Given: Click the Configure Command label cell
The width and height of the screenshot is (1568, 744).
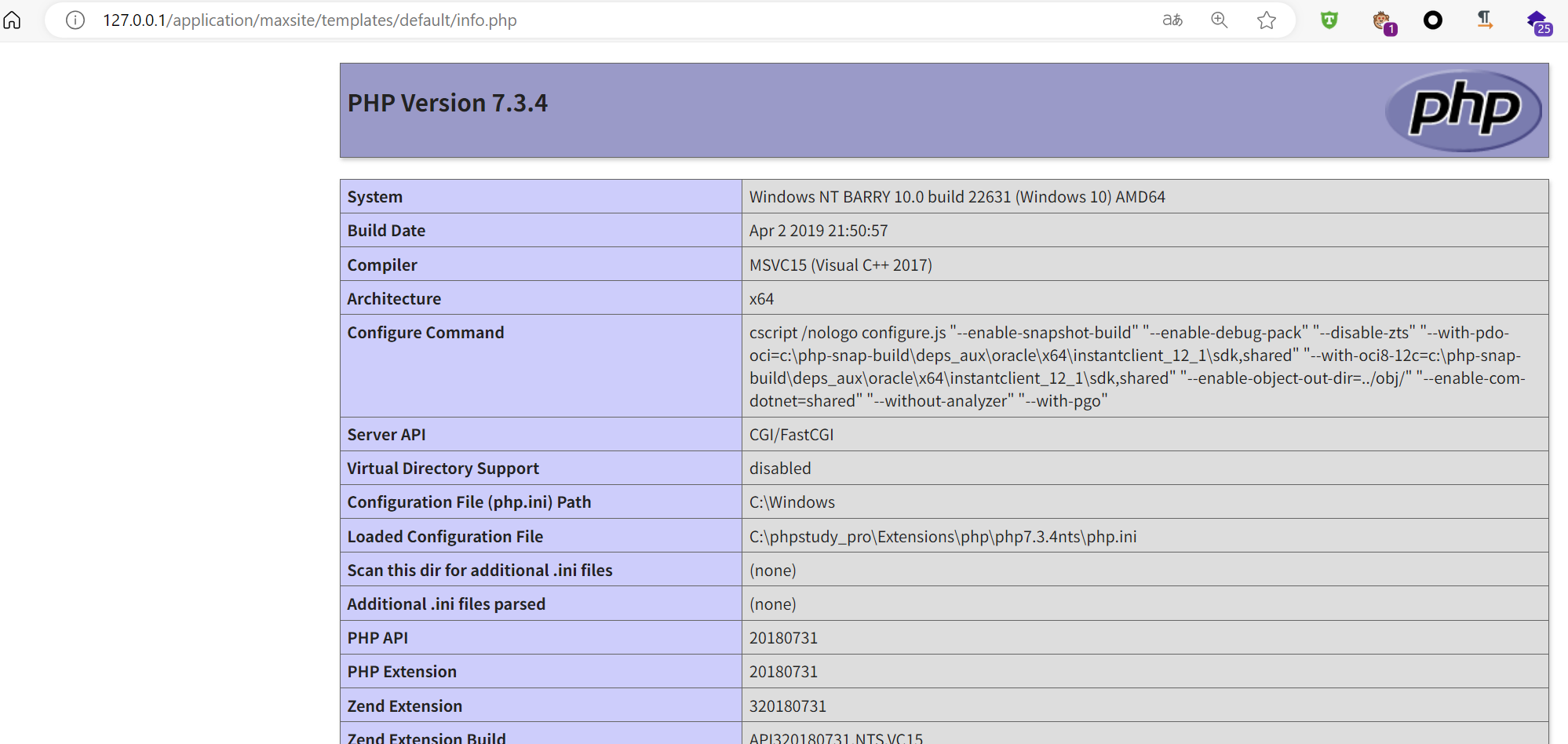Looking at the screenshot, I should [x=425, y=333].
